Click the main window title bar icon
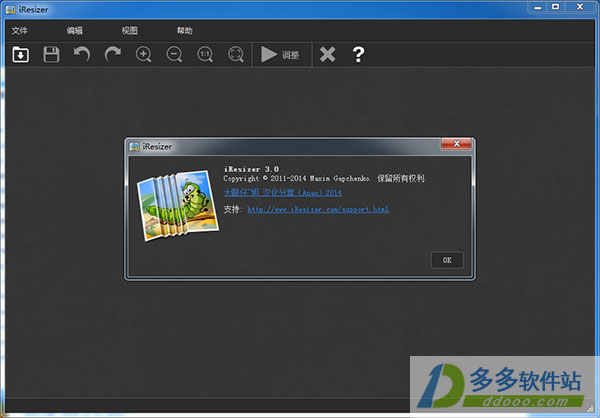 click(11, 10)
